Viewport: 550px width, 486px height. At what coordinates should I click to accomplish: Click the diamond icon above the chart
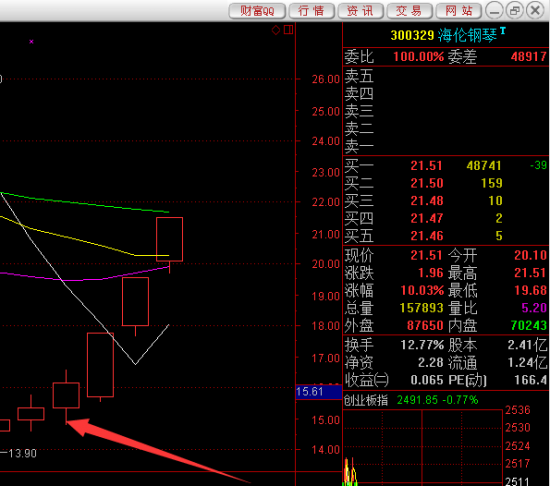[x=276, y=30]
